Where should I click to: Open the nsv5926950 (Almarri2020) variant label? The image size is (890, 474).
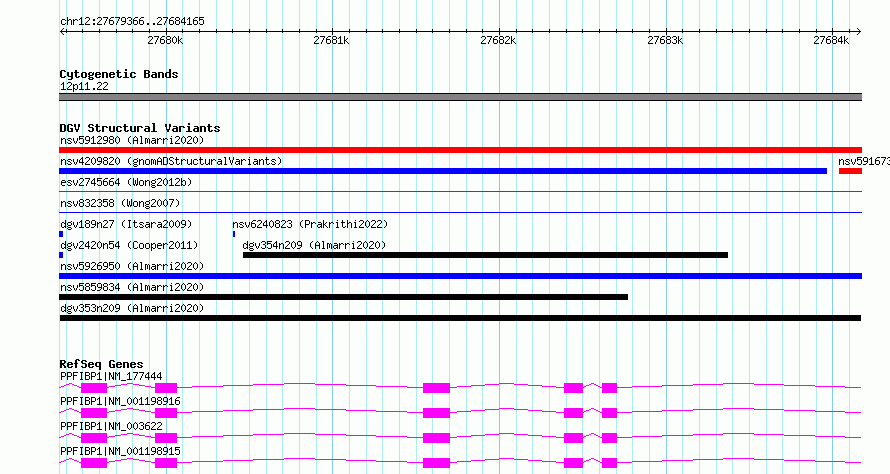click(x=132, y=266)
